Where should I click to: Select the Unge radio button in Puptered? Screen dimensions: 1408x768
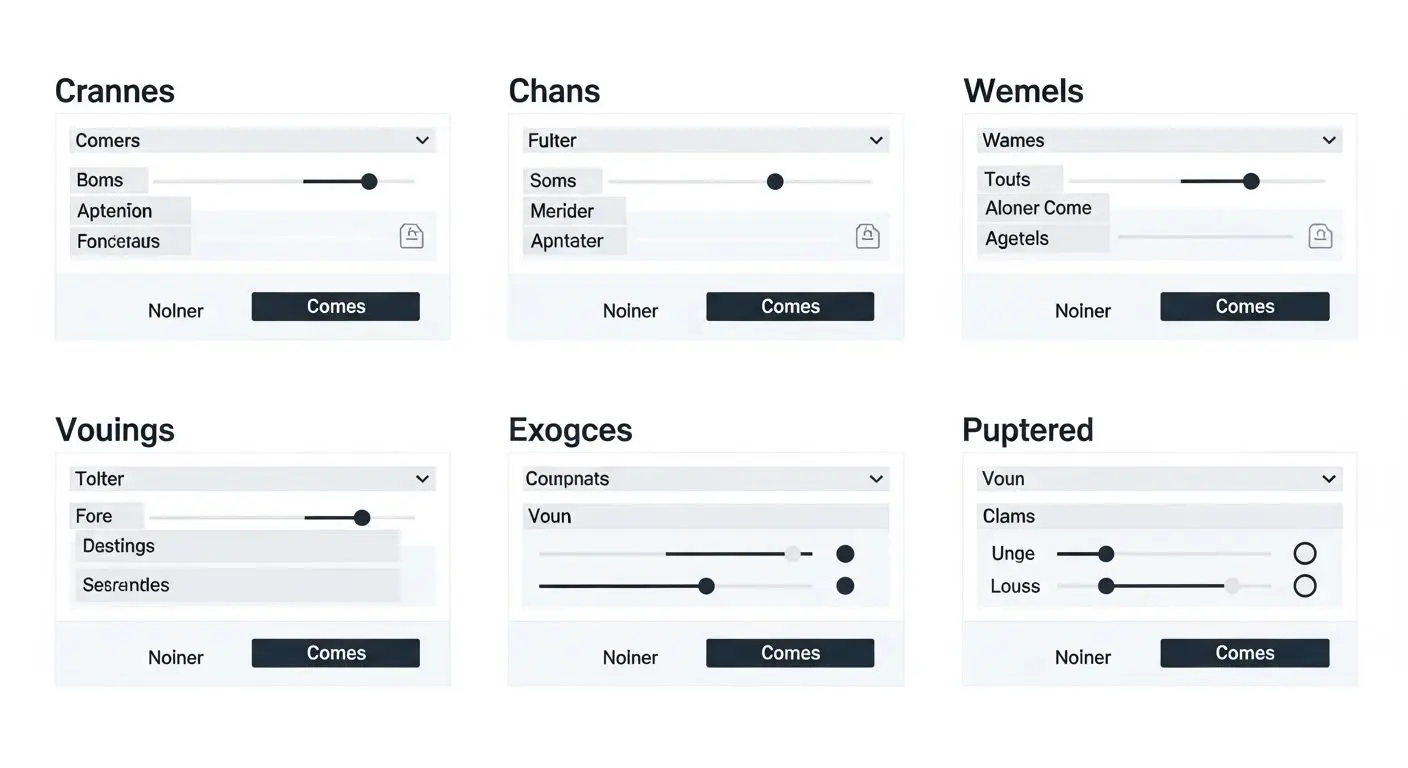click(x=1304, y=553)
